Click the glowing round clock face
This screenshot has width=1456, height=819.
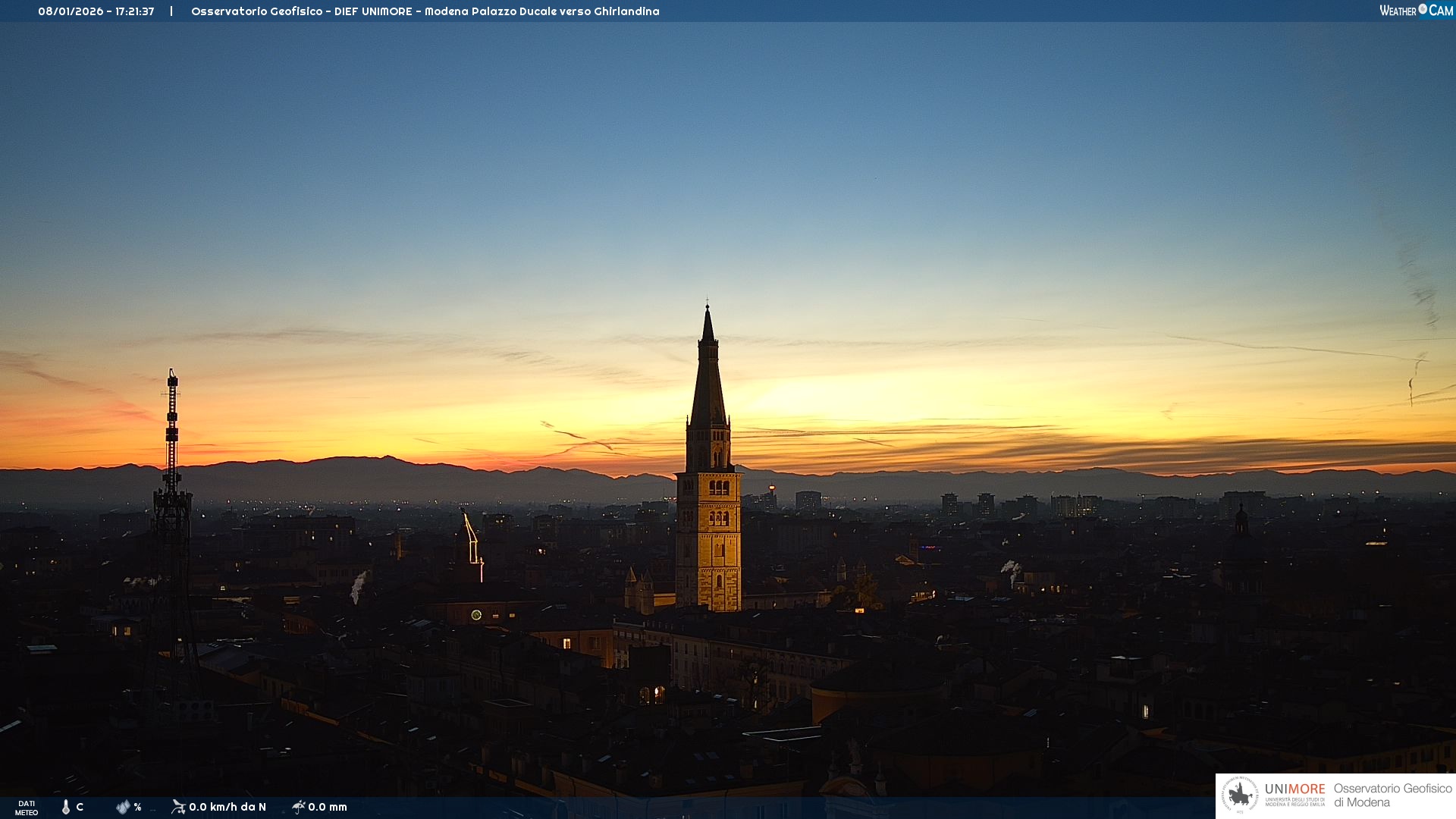pos(476,615)
